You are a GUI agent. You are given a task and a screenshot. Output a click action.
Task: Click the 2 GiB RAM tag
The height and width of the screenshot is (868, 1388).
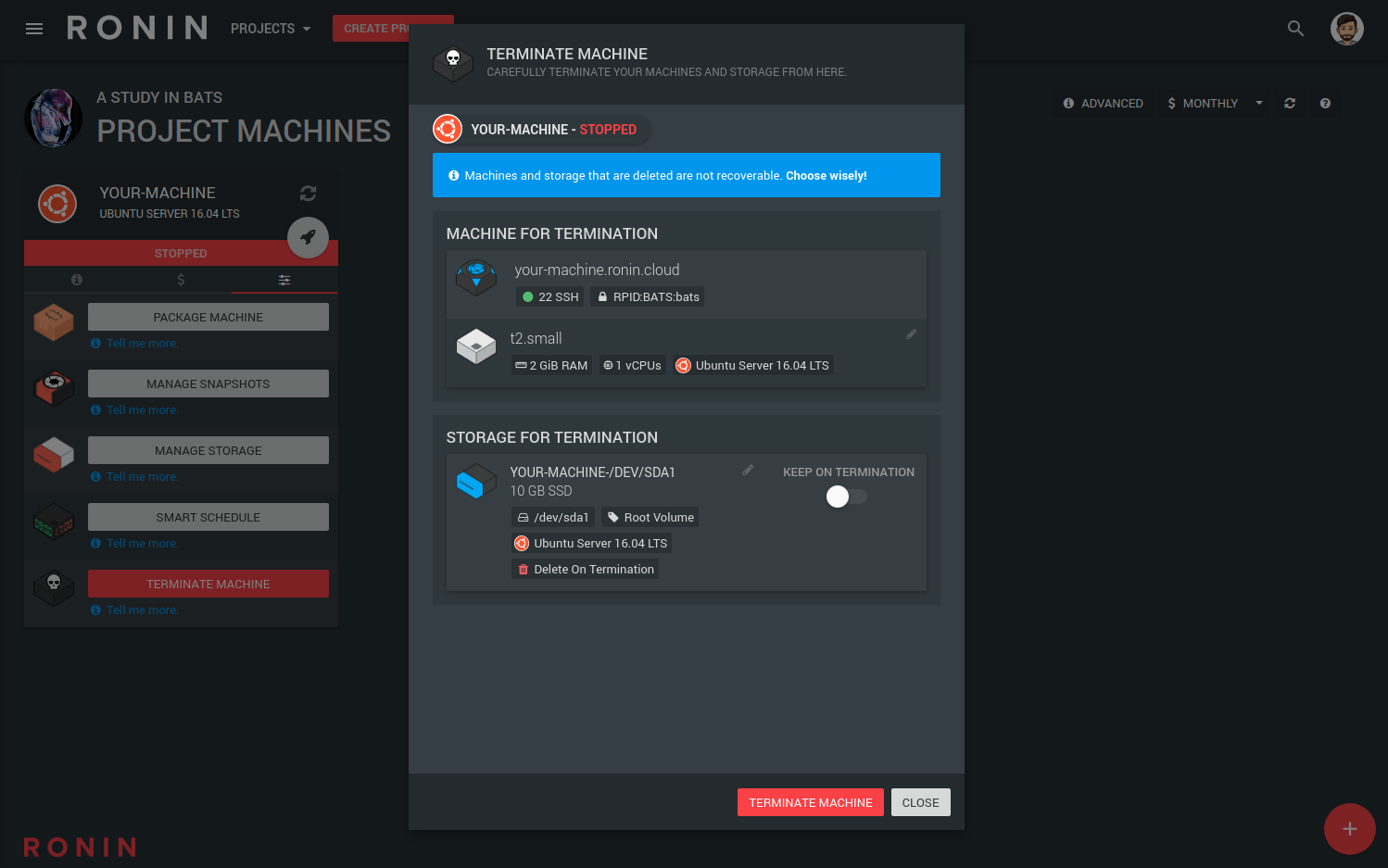coord(551,366)
